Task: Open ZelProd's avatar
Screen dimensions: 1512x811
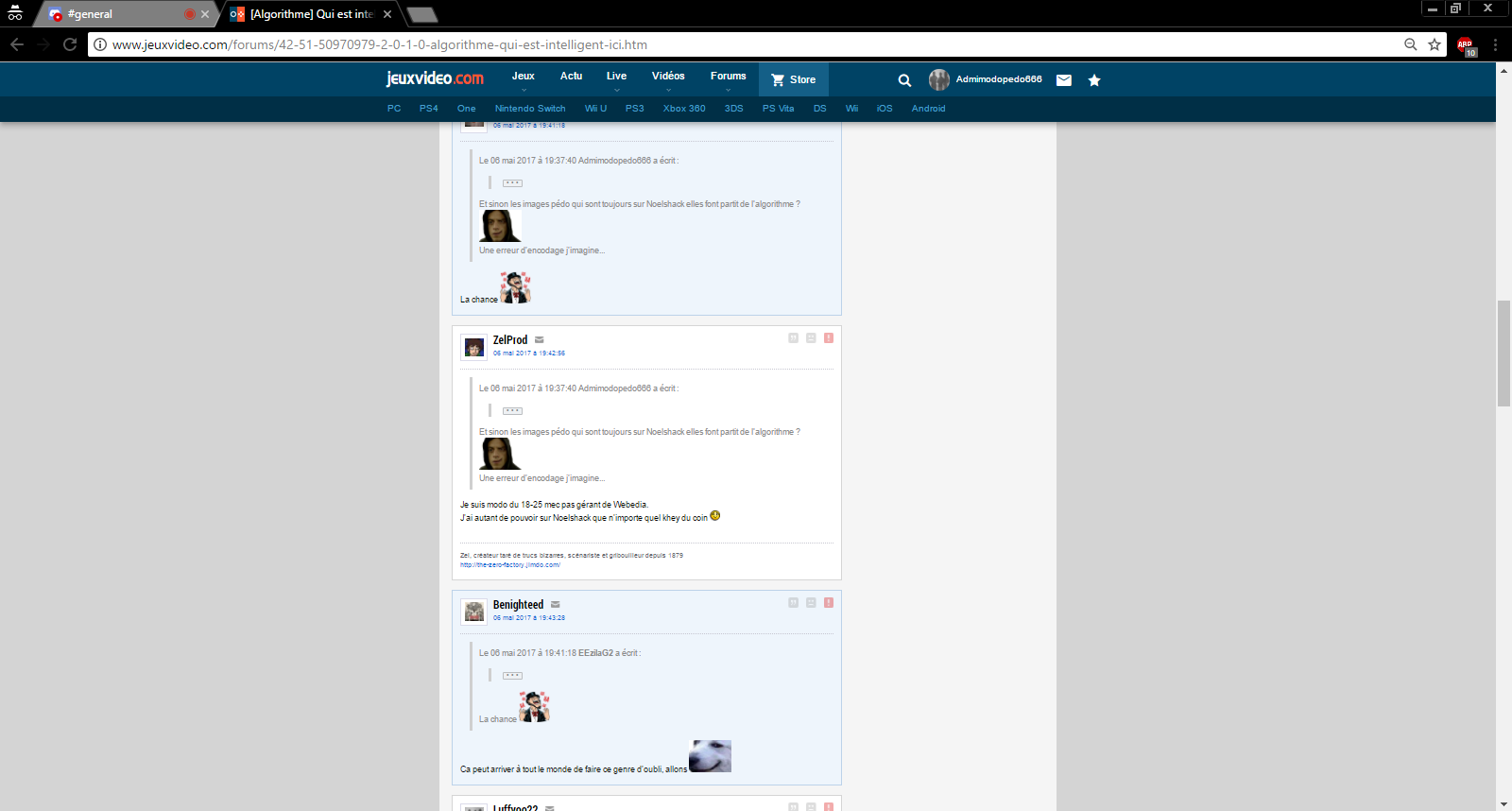Action: point(474,348)
